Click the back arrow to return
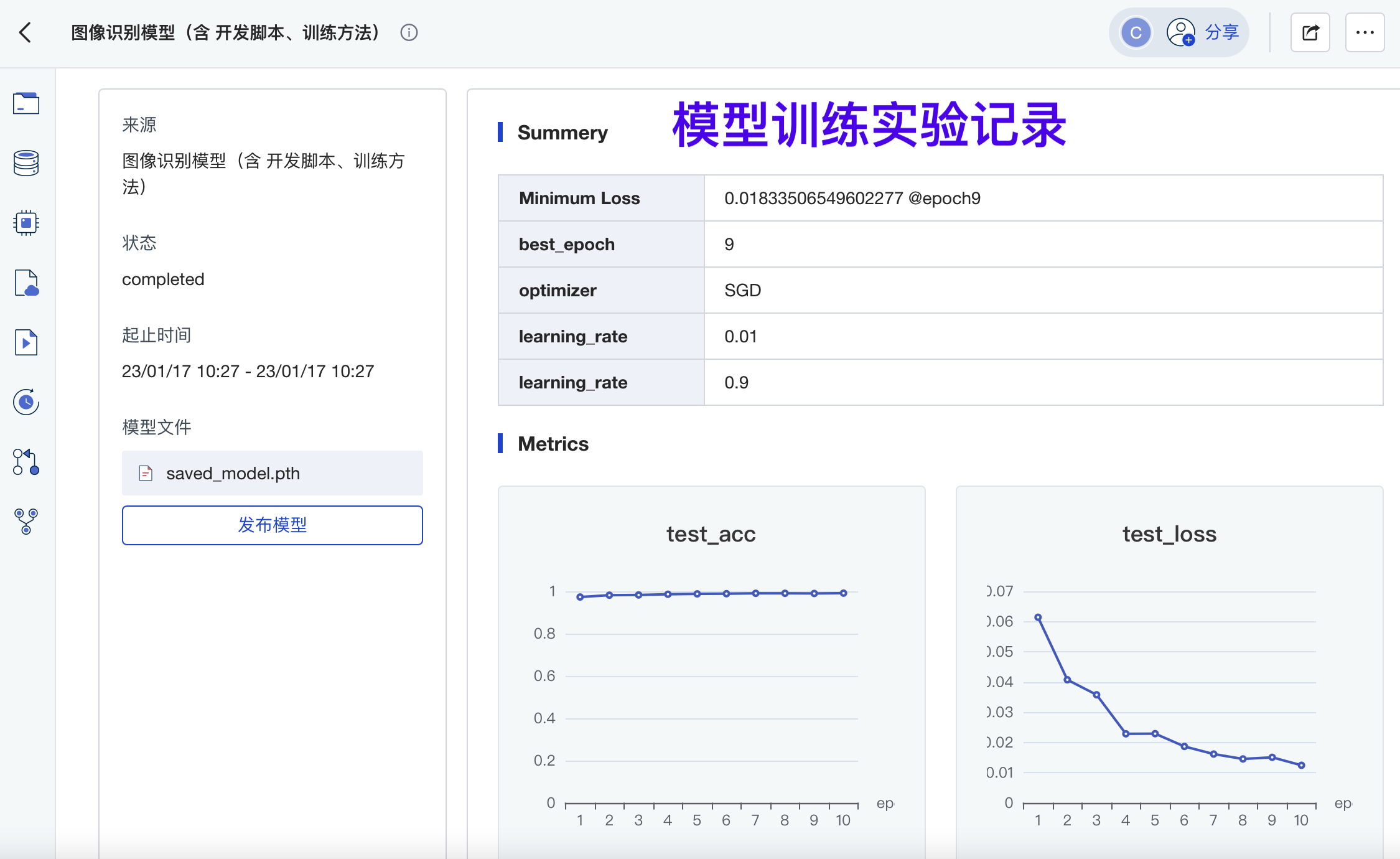 pyautogui.click(x=26, y=32)
